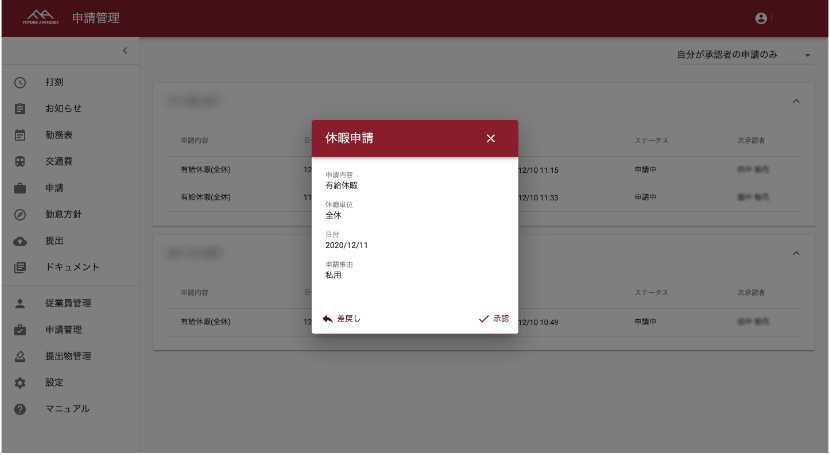The image size is (830, 455).
Task: Click the person icon for 従業員管理
Action: click(x=20, y=304)
